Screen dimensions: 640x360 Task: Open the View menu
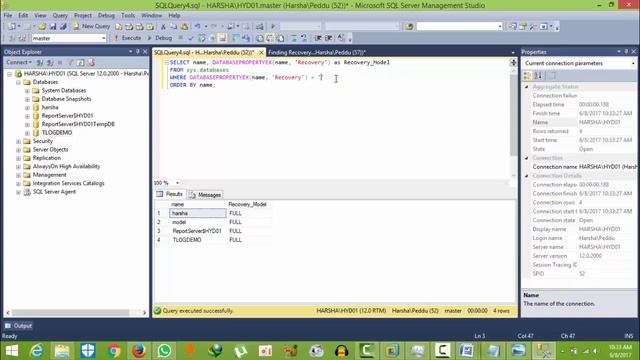pyautogui.click(x=40, y=15)
